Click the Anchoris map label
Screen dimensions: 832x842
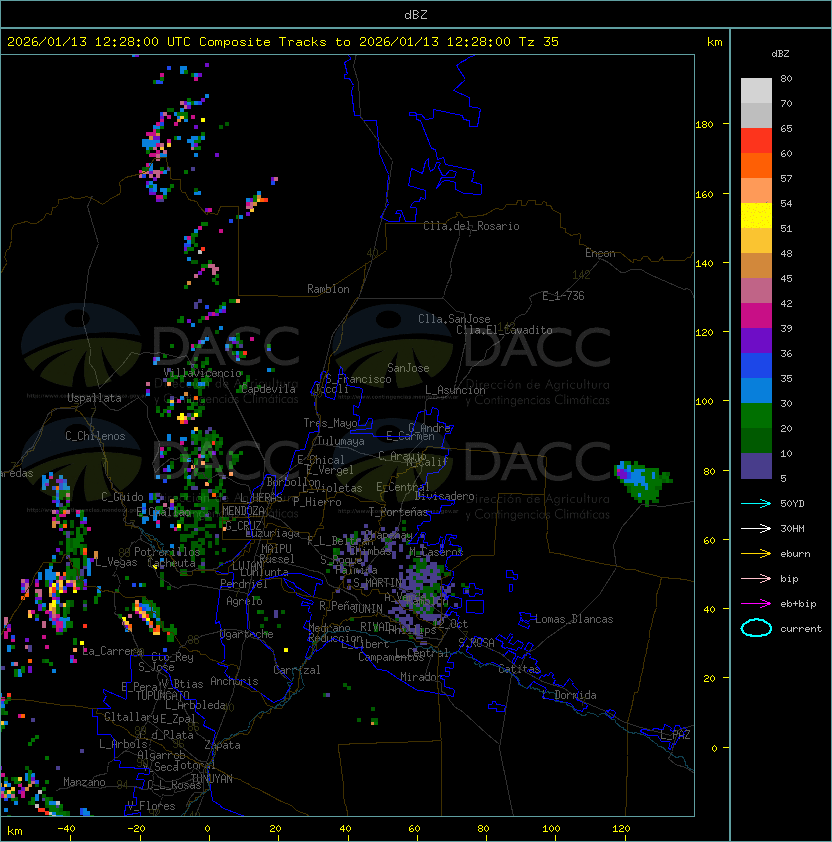coord(234,681)
